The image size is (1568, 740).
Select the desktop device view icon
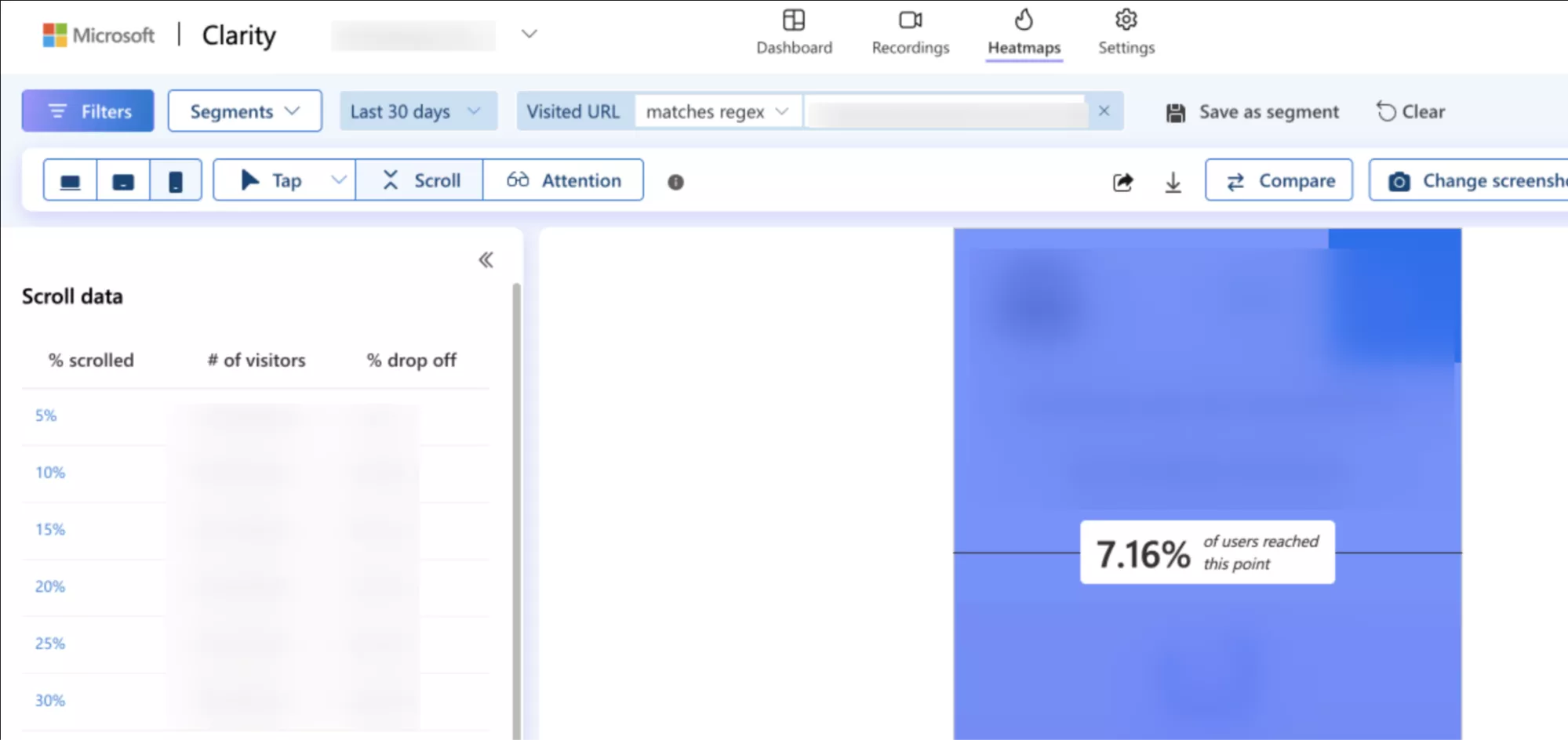[71, 181]
